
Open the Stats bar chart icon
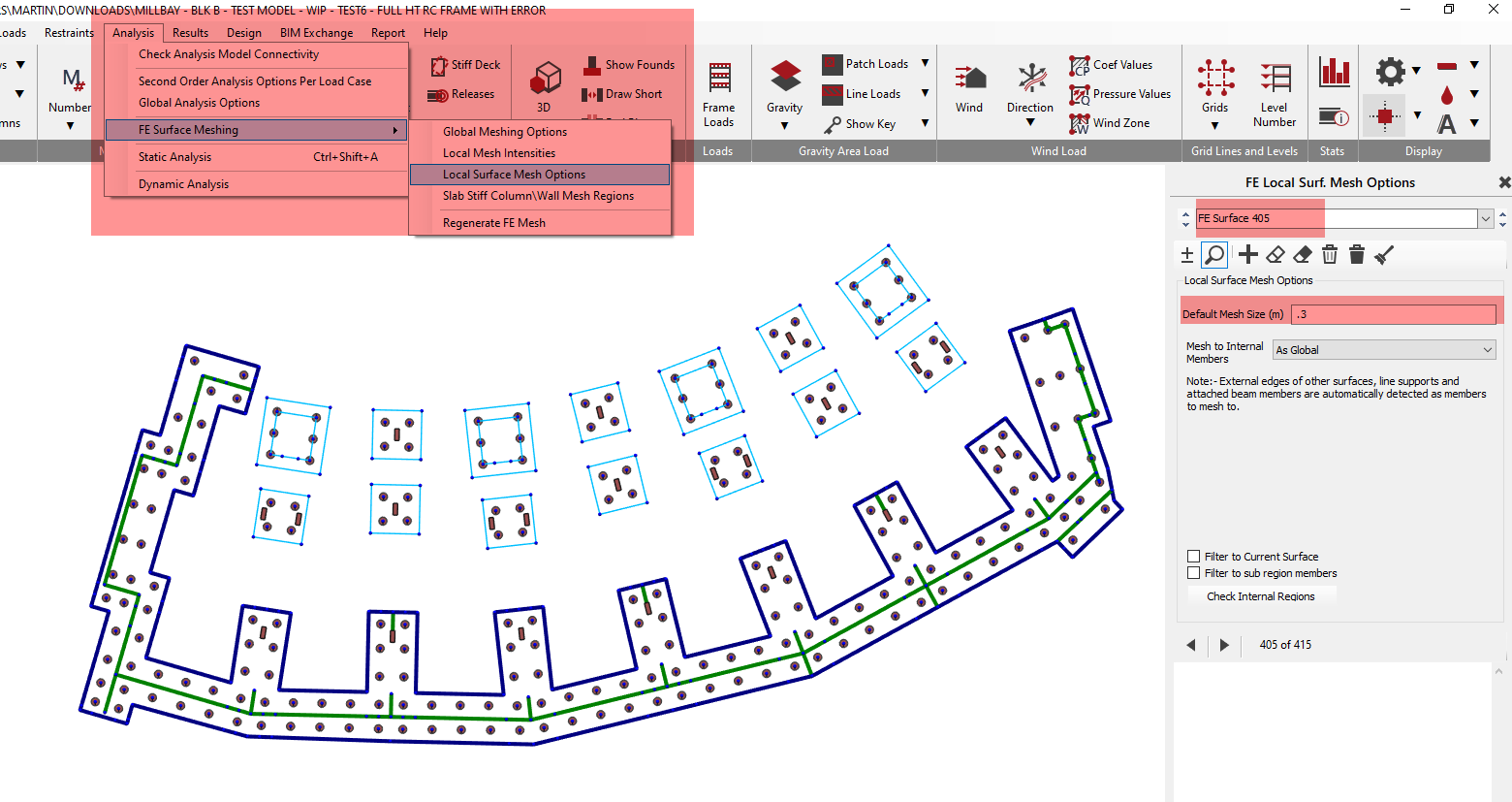click(x=1335, y=72)
